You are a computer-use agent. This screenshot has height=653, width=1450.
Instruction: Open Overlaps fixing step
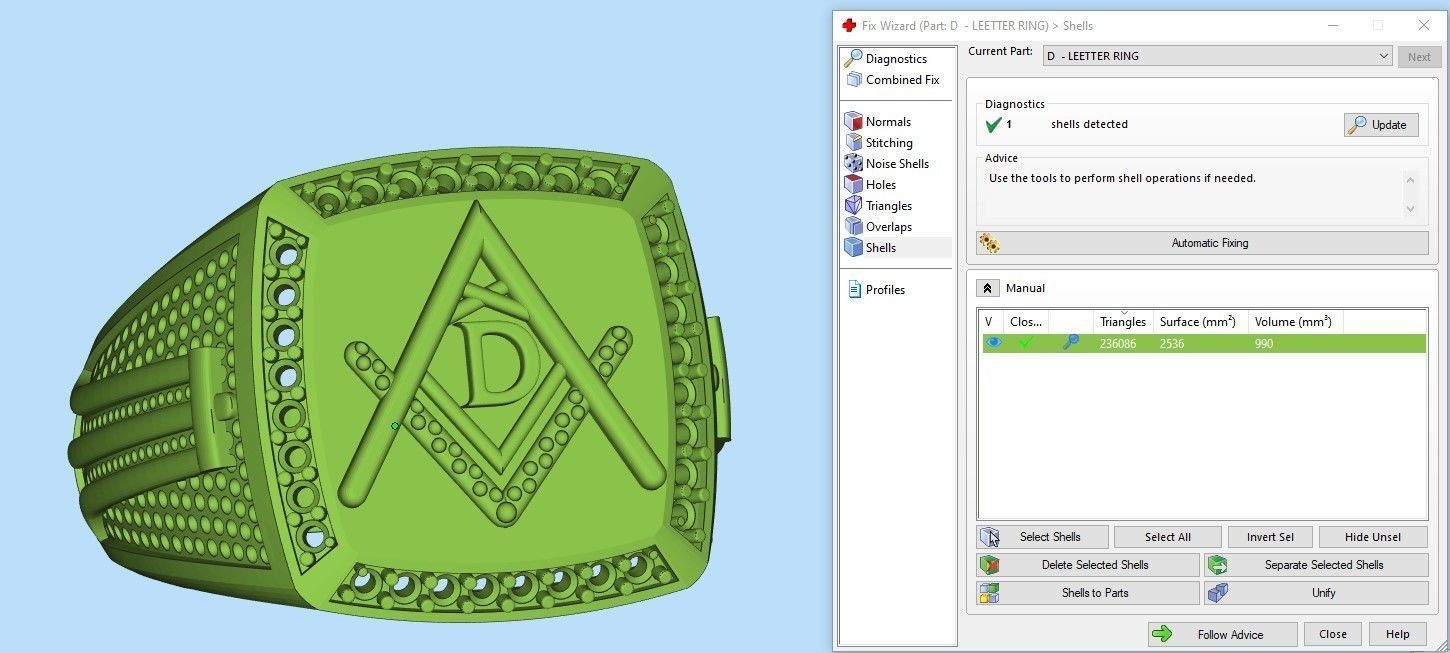tap(889, 227)
